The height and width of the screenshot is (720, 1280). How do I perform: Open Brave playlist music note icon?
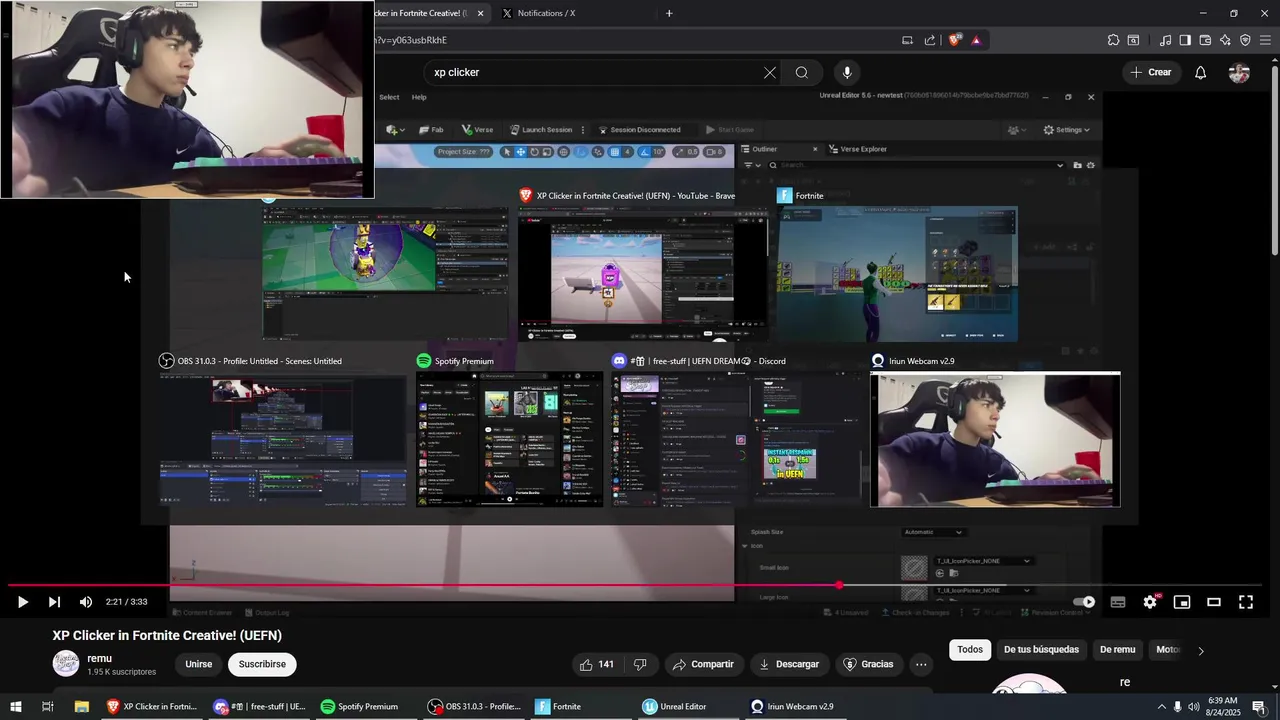[x=1165, y=40]
